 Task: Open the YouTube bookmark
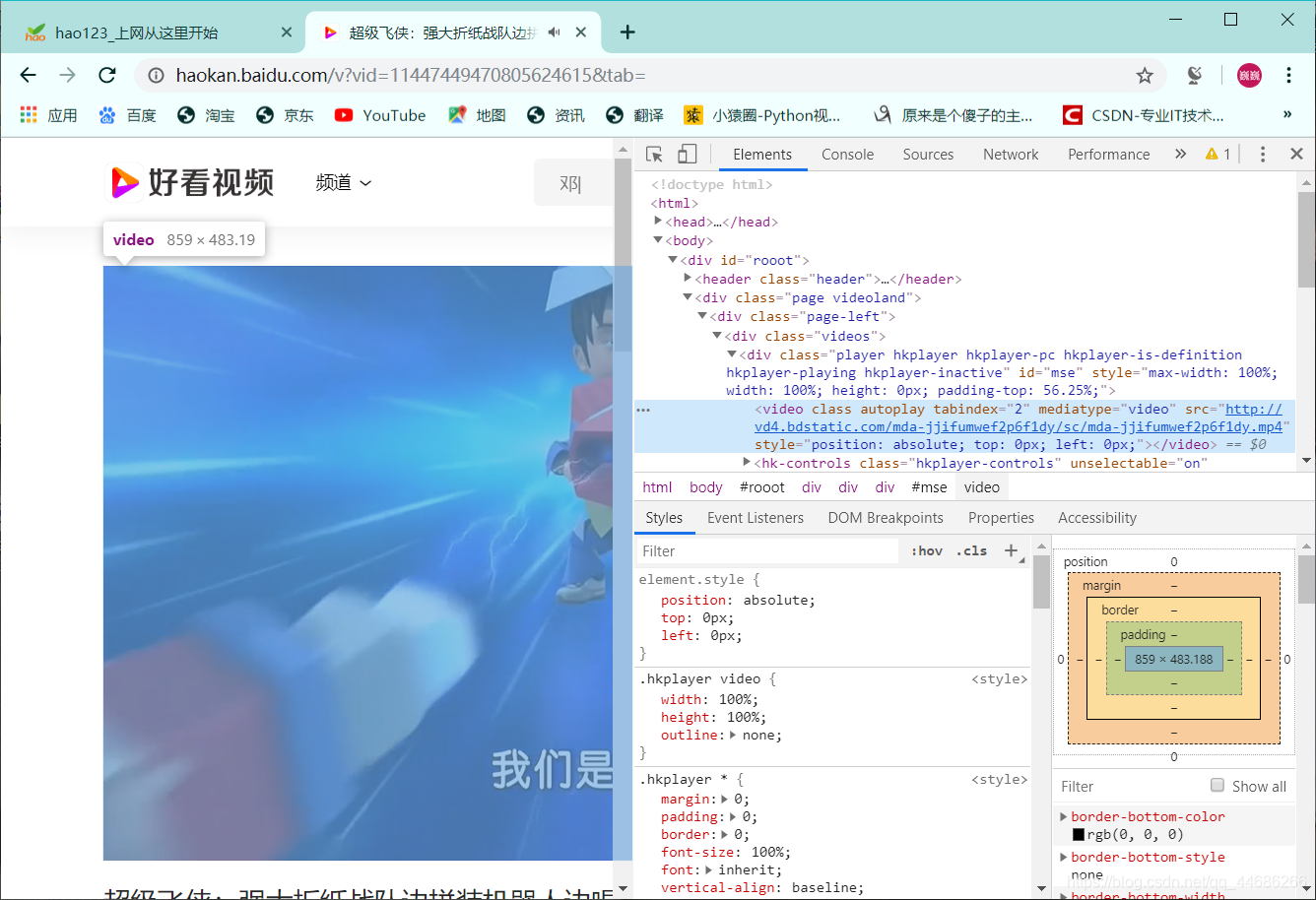380,115
